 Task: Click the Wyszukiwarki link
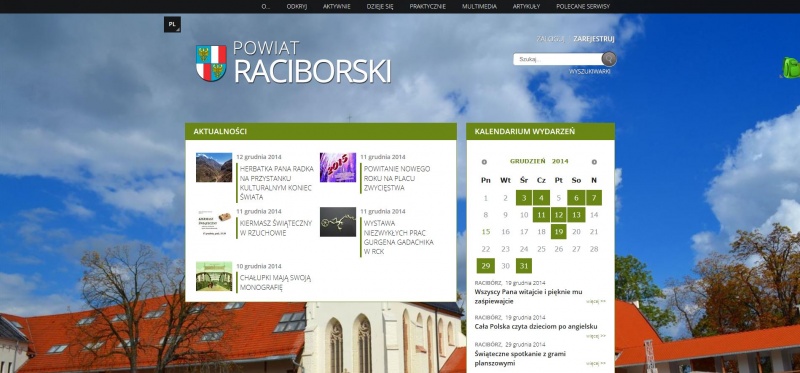(x=590, y=71)
